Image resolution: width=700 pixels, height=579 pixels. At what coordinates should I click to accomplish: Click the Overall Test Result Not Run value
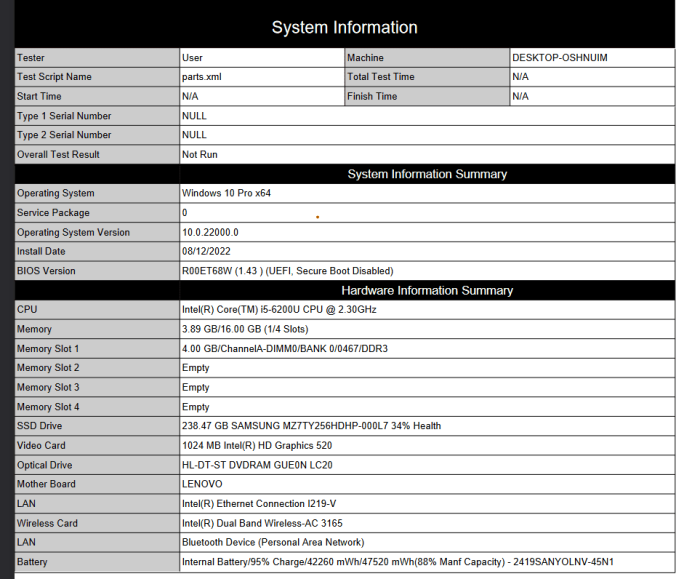click(200, 154)
